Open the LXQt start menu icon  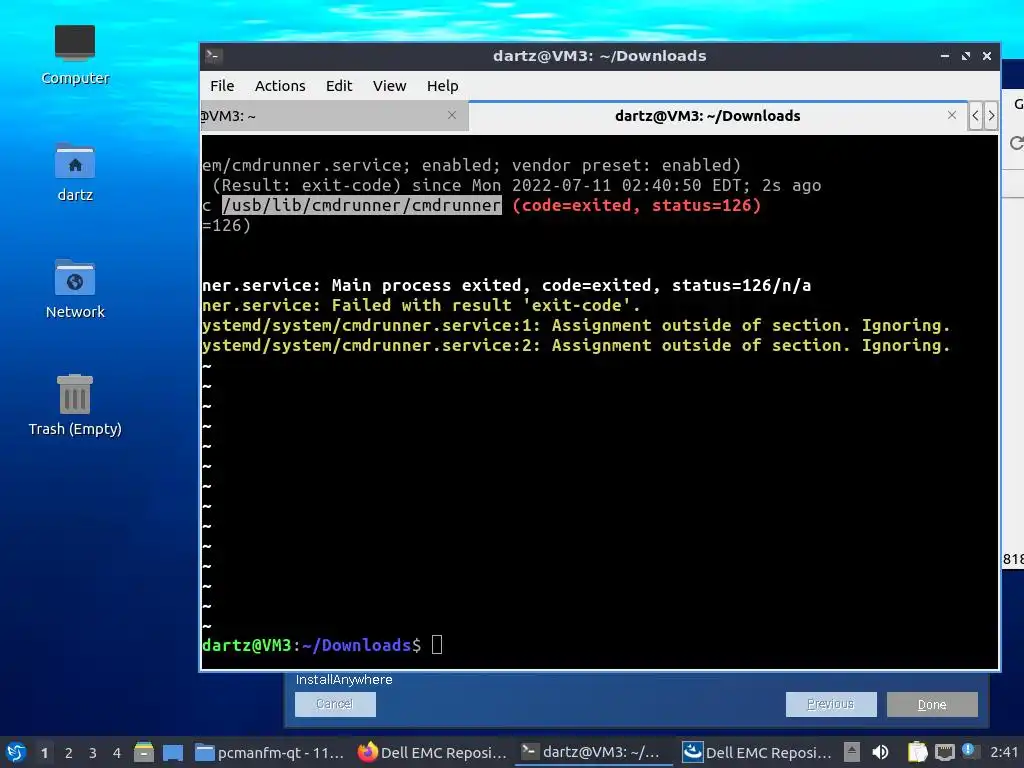(x=16, y=752)
